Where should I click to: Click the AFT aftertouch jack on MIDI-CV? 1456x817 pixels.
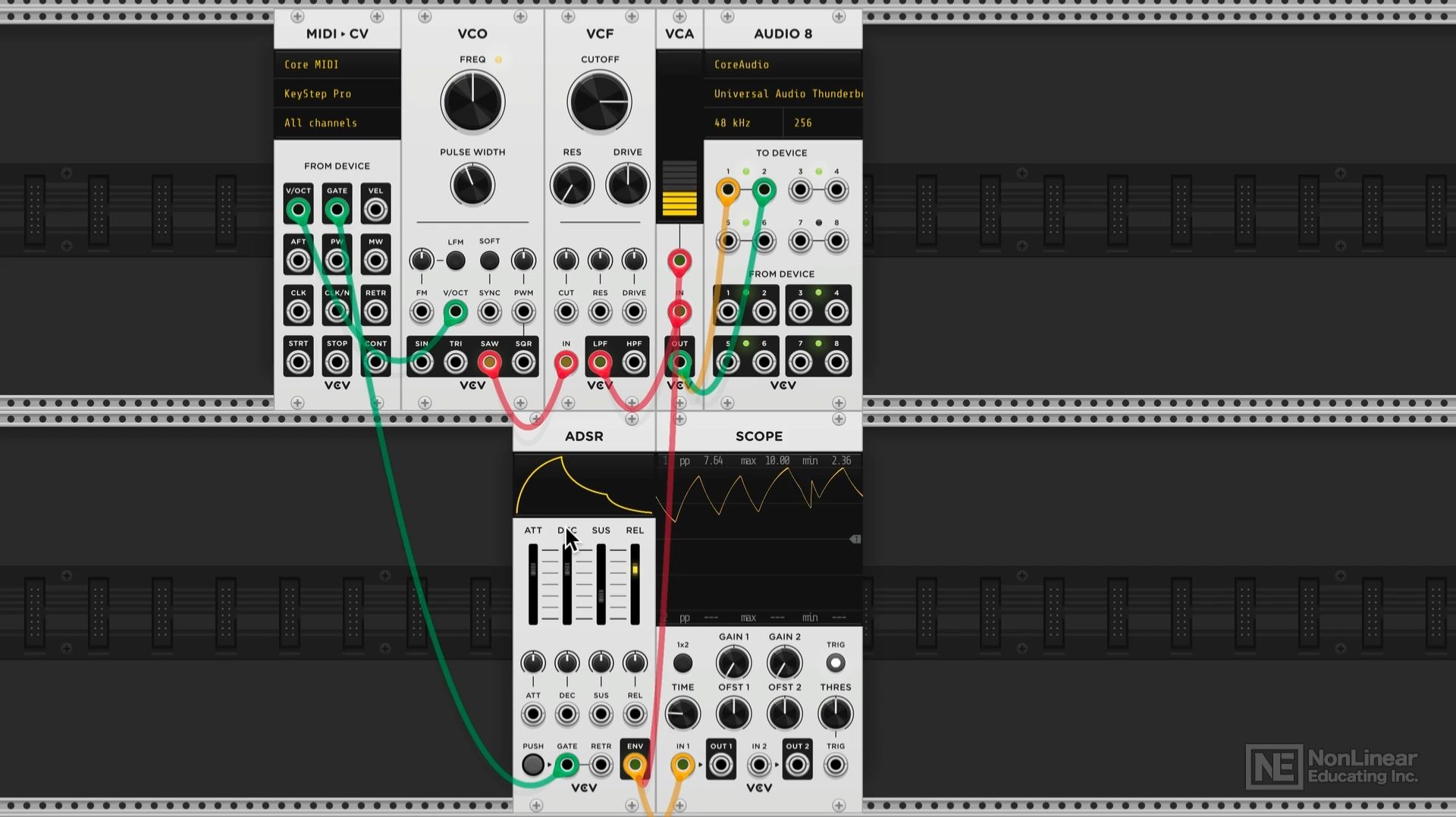(298, 261)
